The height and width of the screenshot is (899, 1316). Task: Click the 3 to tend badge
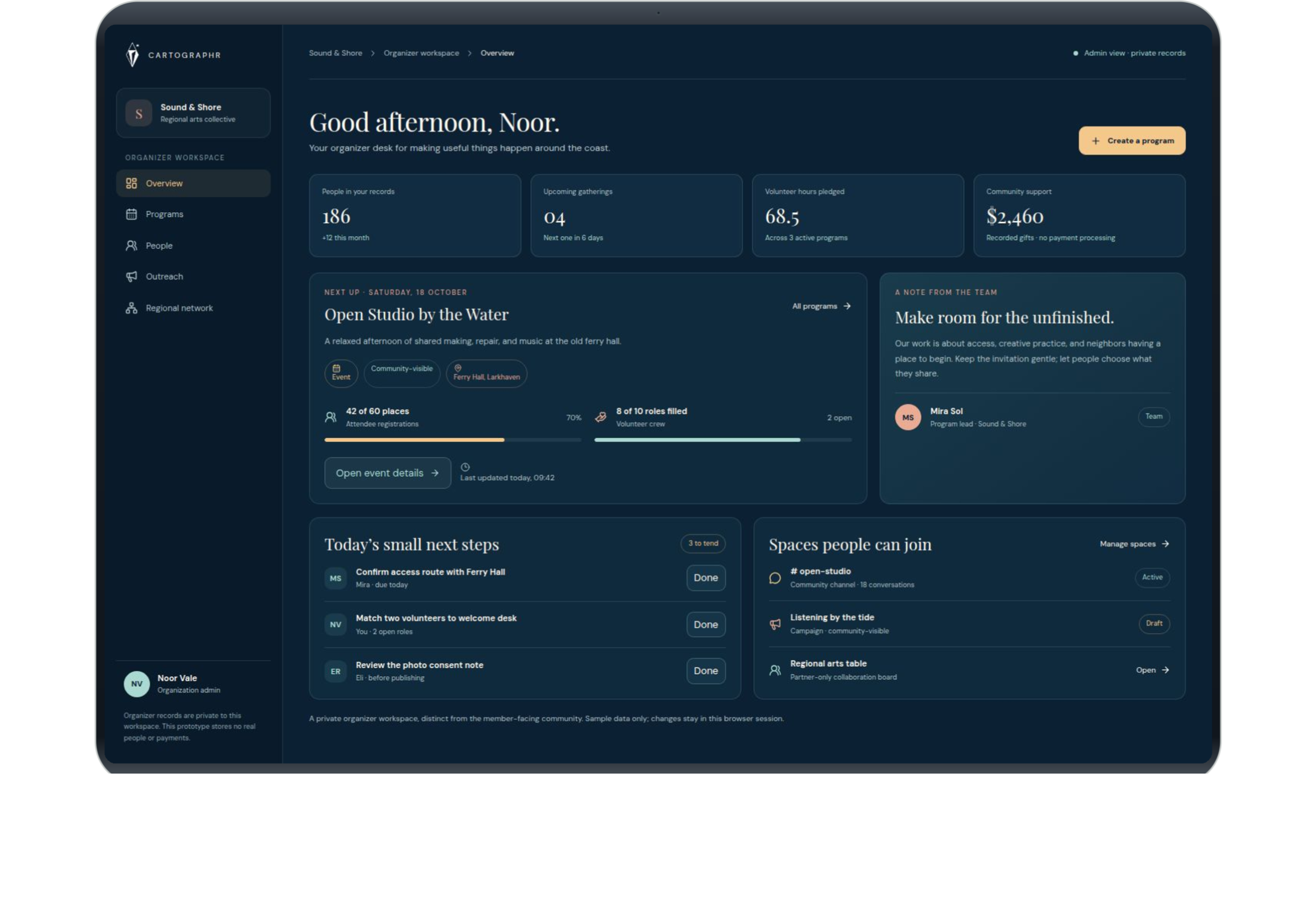(x=703, y=543)
